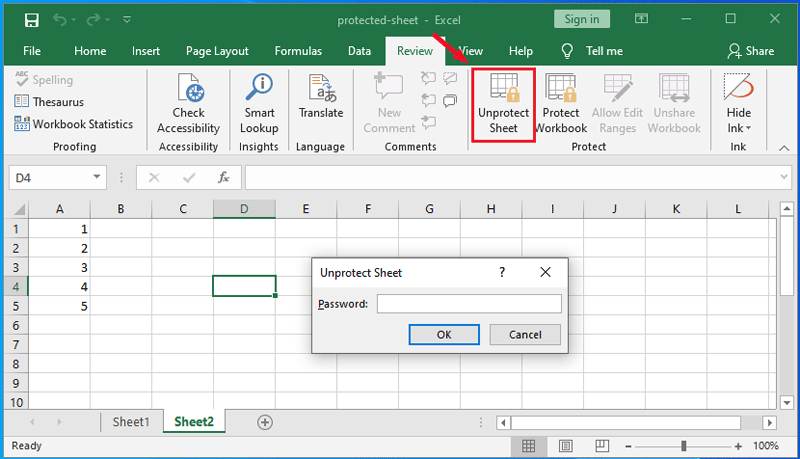Screen dimensions: 800x459
Task: Open Customize Quick Access Toolbar dropdown
Action: pyautogui.click(x=127, y=19)
